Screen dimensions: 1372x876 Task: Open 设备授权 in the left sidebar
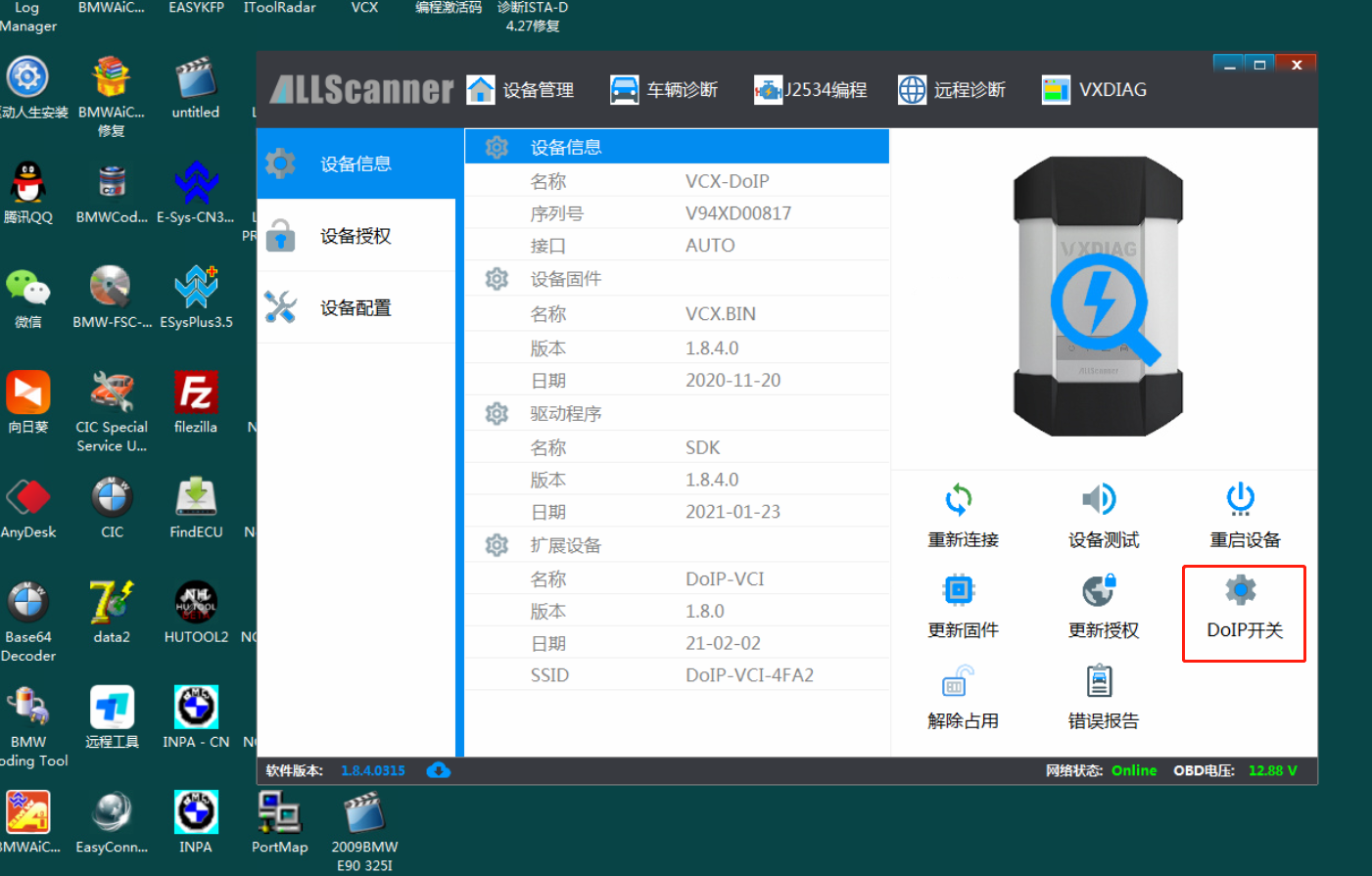(356, 236)
